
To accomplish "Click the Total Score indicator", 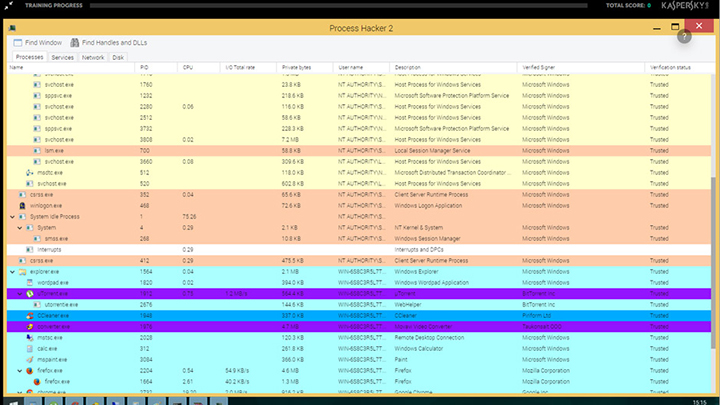I will 628,6.
